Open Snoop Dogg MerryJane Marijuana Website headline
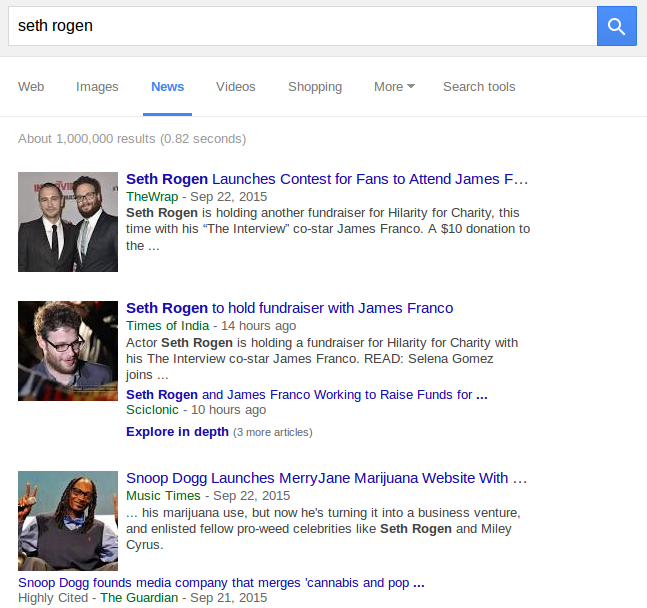The width and height of the screenshot is (647, 608). click(x=326, y=478)
